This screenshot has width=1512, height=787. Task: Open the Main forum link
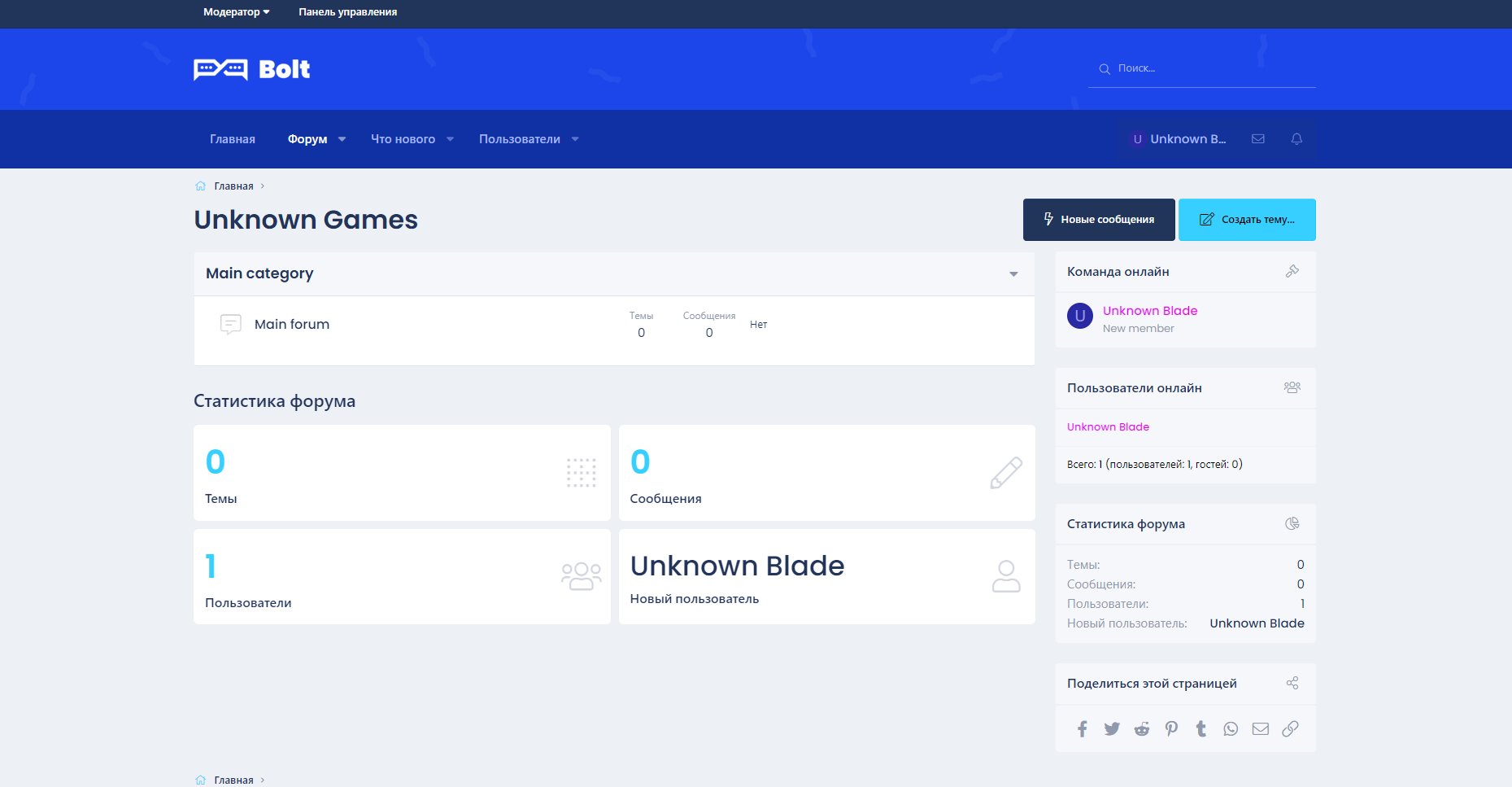(292, 324)
